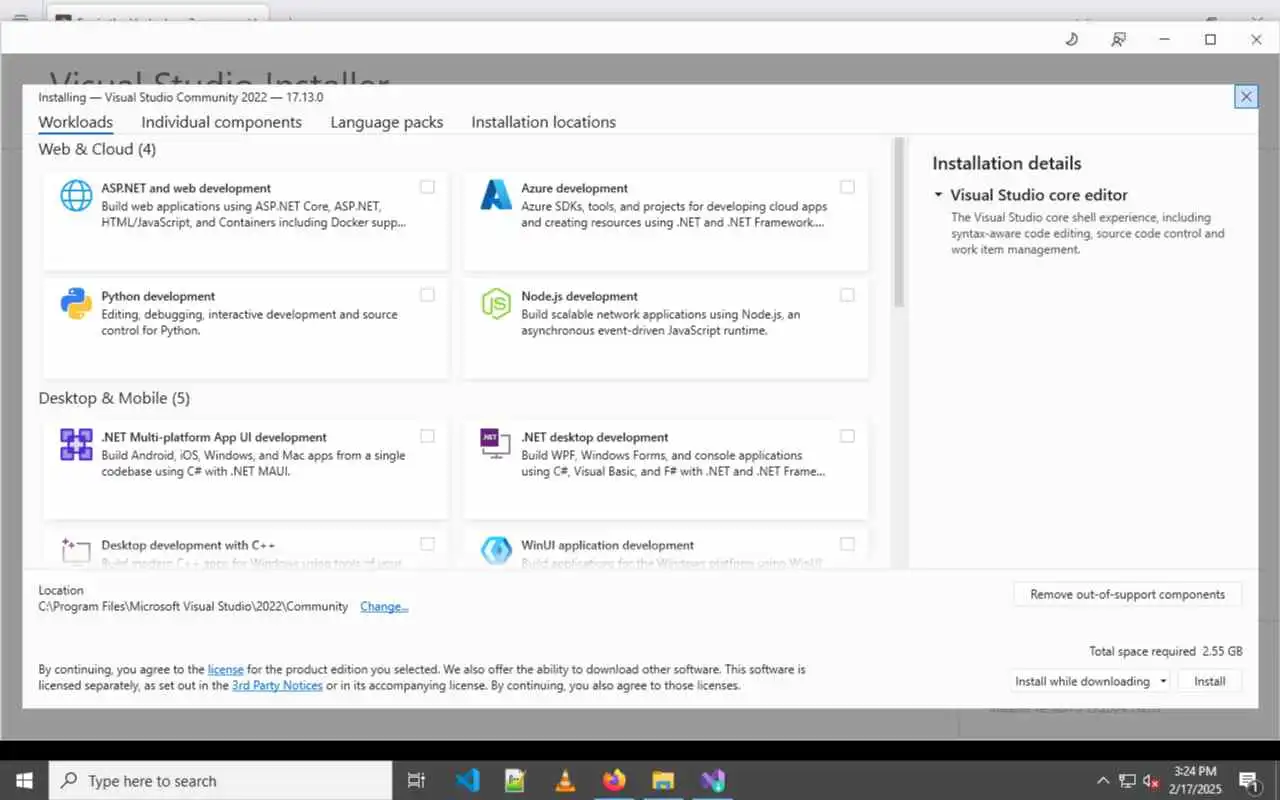Switch to the Individual components tab
Image resolution: width=1280 pixels, height=800 pixels.
(221, 122)
